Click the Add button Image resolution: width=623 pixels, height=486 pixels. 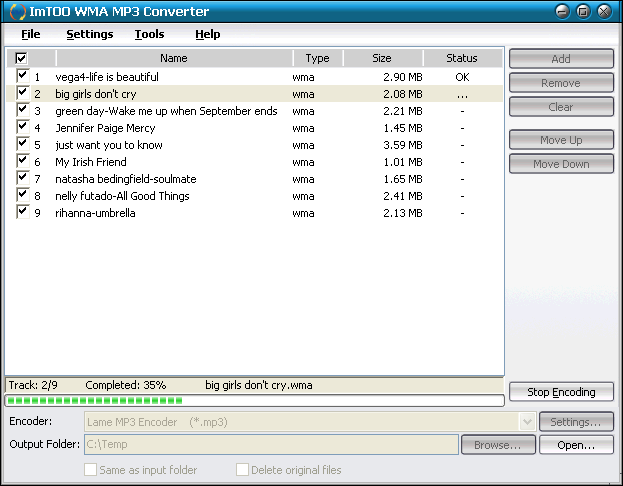pyautogui.click(x=561, y=59)
